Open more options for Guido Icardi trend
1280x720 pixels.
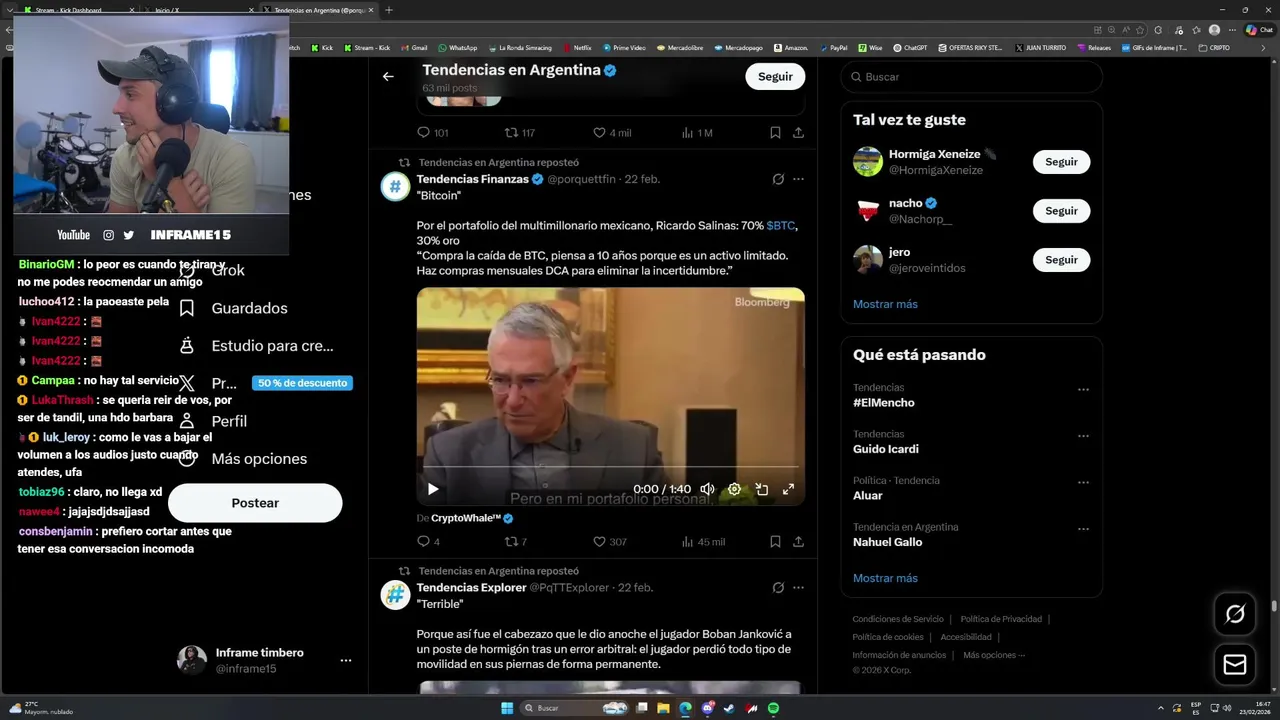1083,436
